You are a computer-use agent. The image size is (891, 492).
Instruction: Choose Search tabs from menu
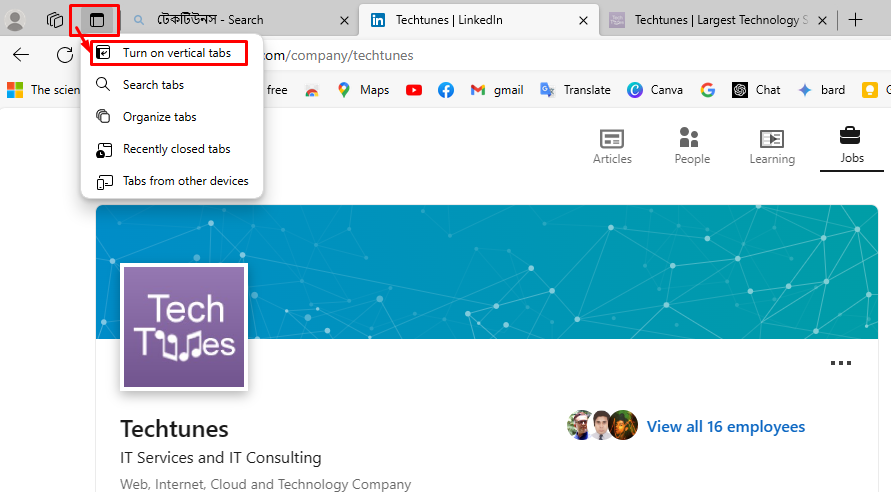pyautogui.click(x=172, y=85)
